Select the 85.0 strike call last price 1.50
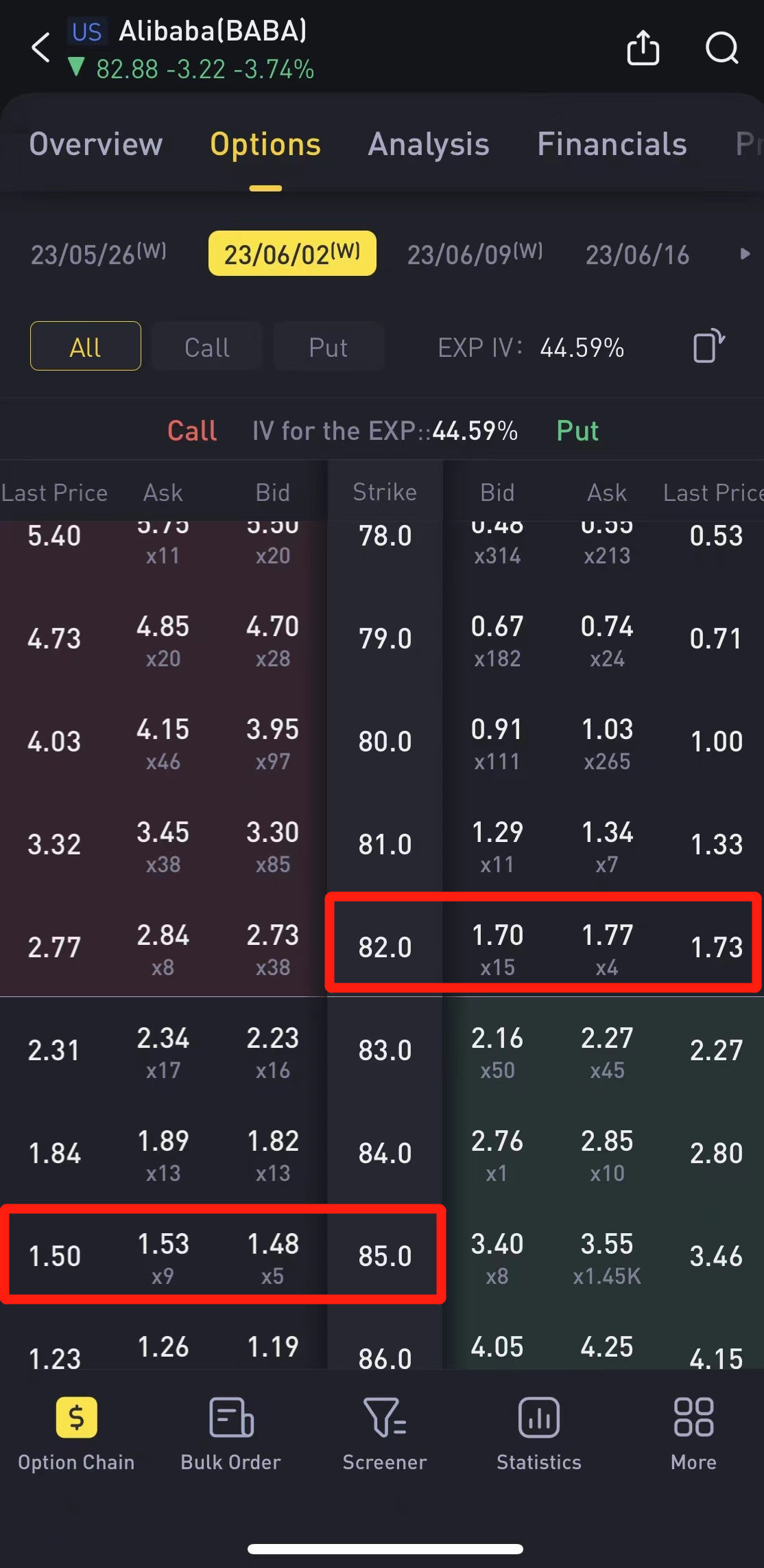764x1568 pixels. [55, 1256]
